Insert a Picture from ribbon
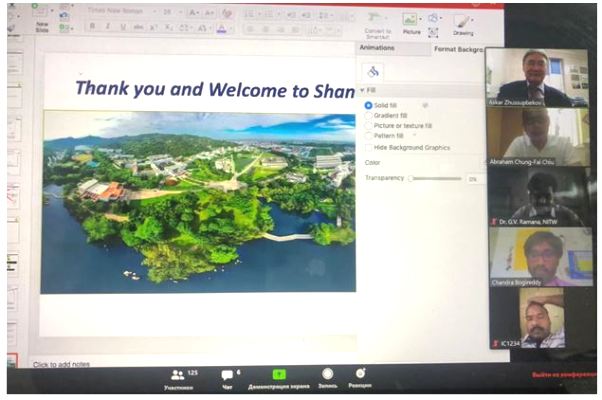This screenshot has height=400, width=602. coord(410,24)
